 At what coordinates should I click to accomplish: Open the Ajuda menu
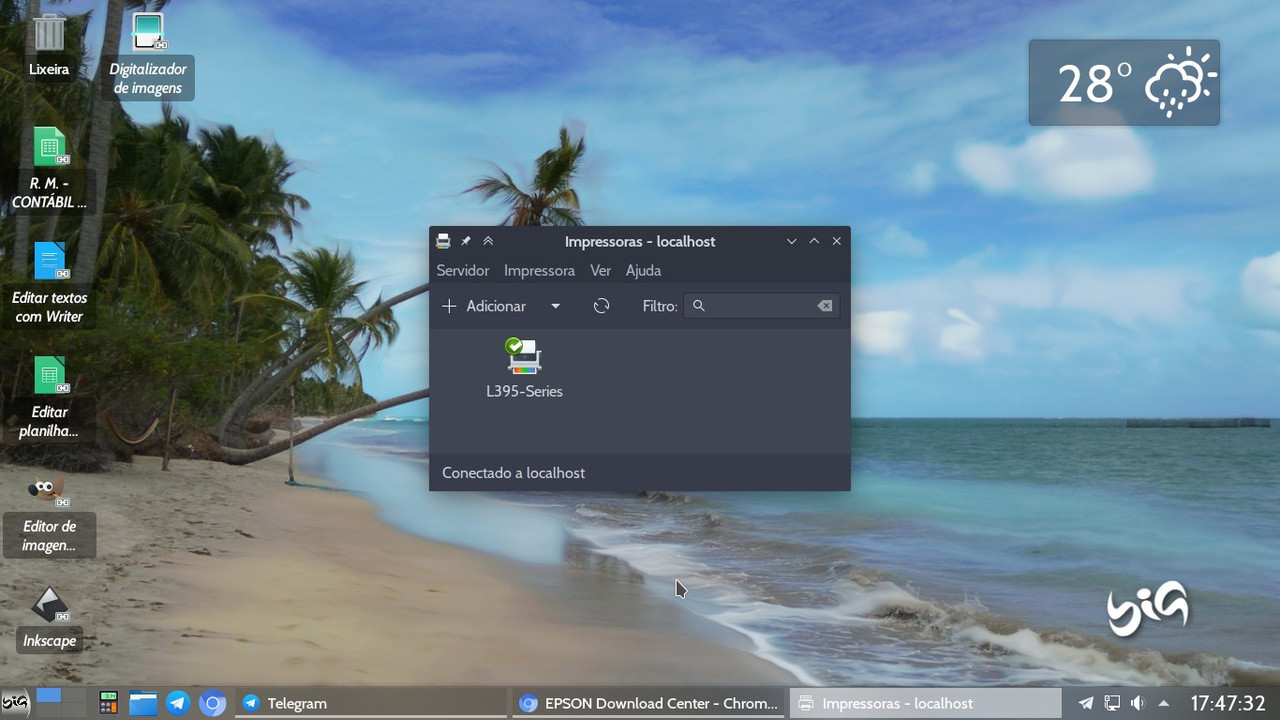tap(643, 270)
